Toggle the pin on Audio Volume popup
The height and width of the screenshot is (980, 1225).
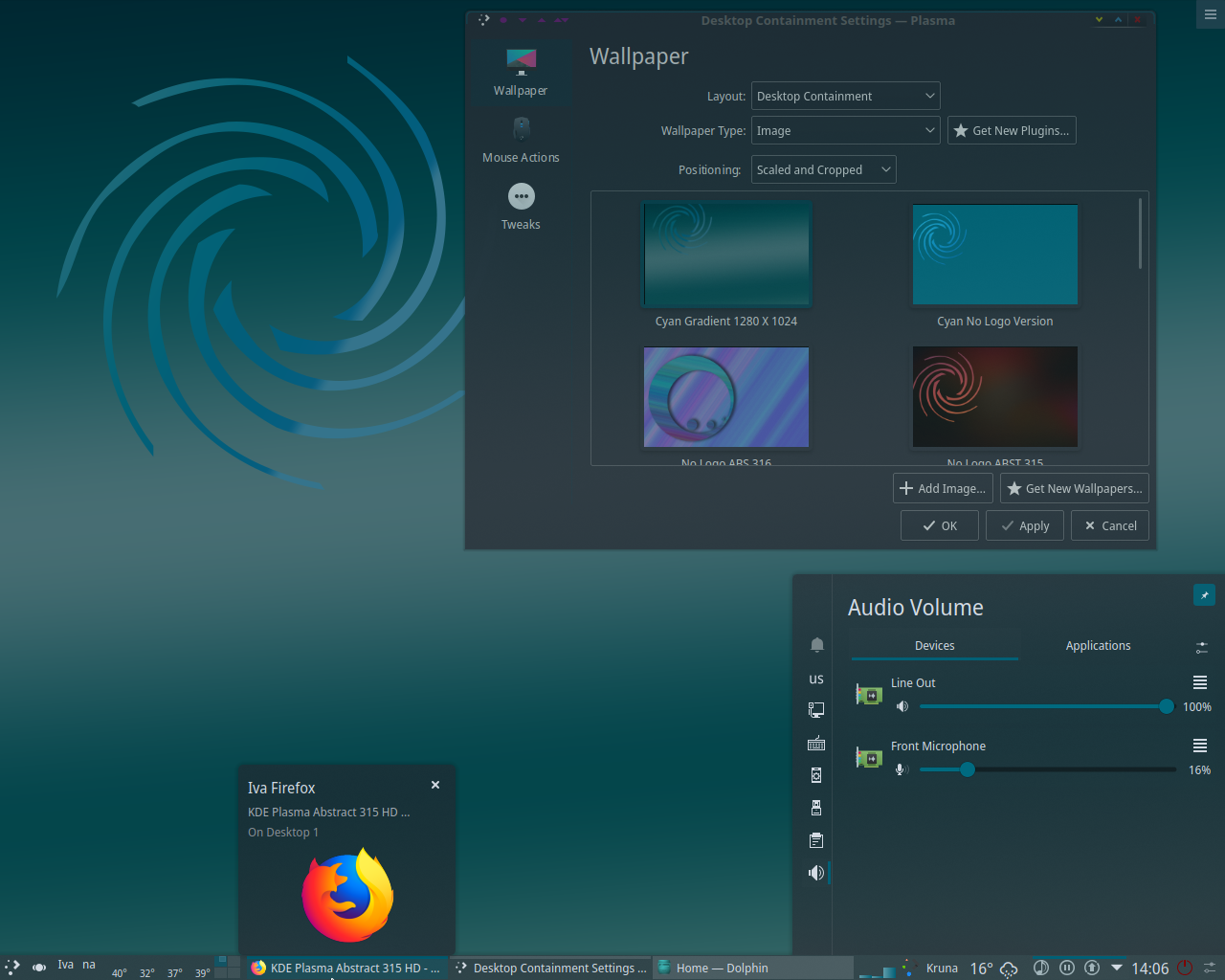(1204, 595)
